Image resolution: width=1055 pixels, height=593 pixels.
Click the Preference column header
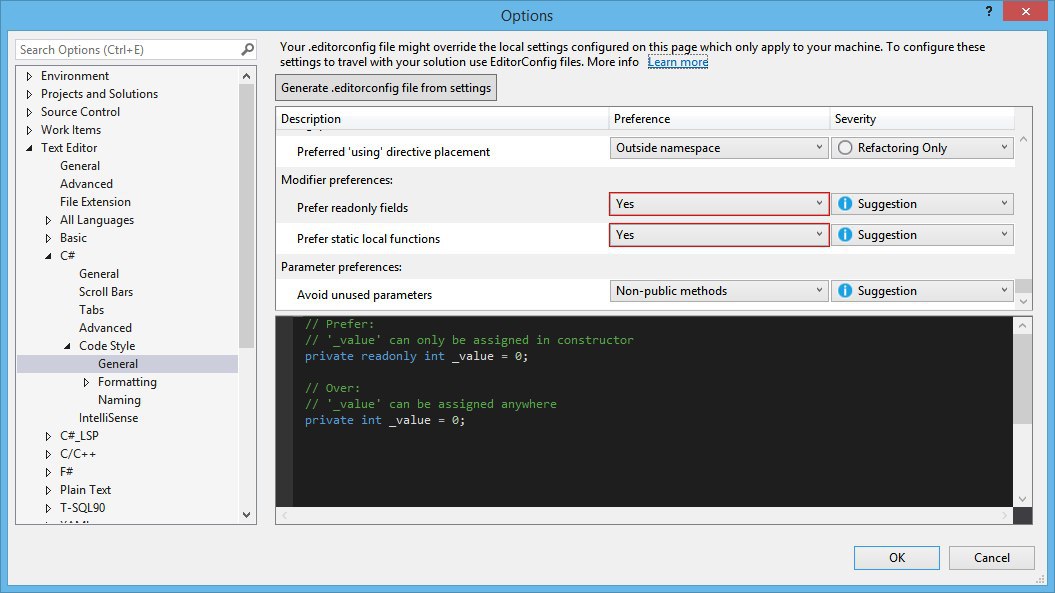pos(719,118)
